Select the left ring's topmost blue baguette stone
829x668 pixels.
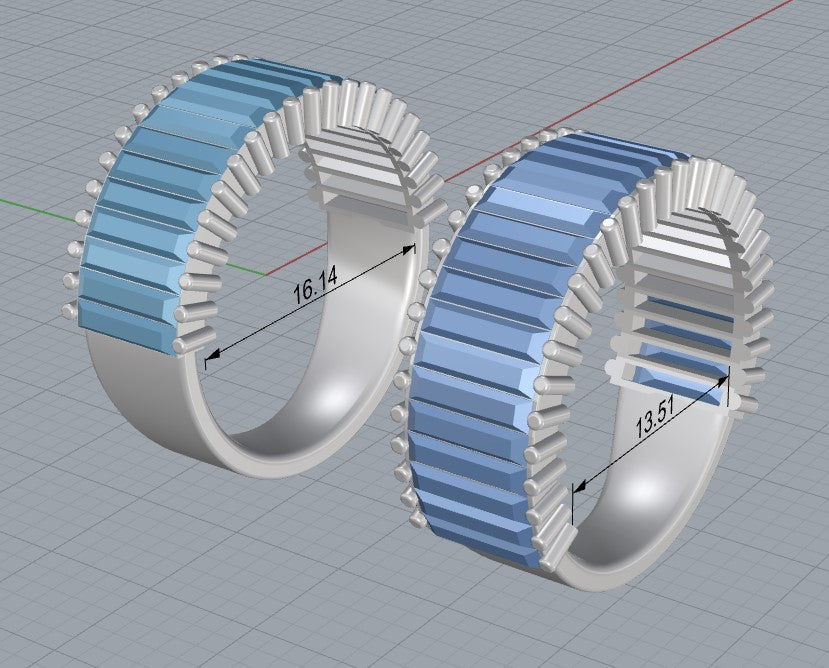tap(270, 74)
